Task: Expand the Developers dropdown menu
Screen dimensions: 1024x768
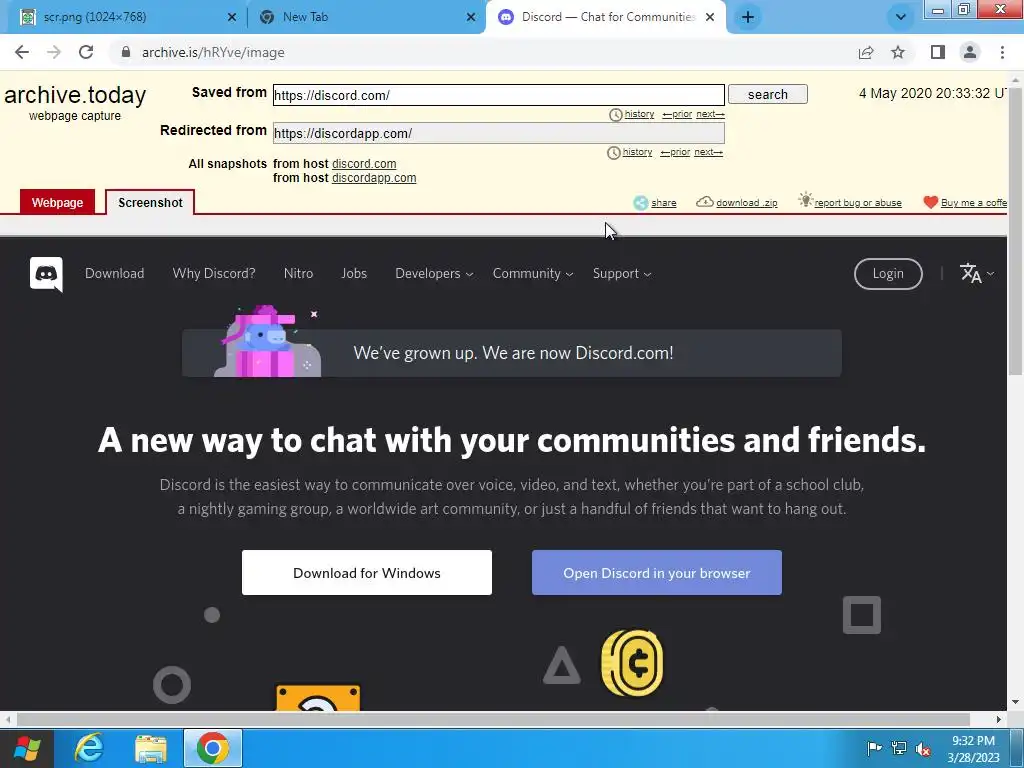Action: (x=434, y=274)
